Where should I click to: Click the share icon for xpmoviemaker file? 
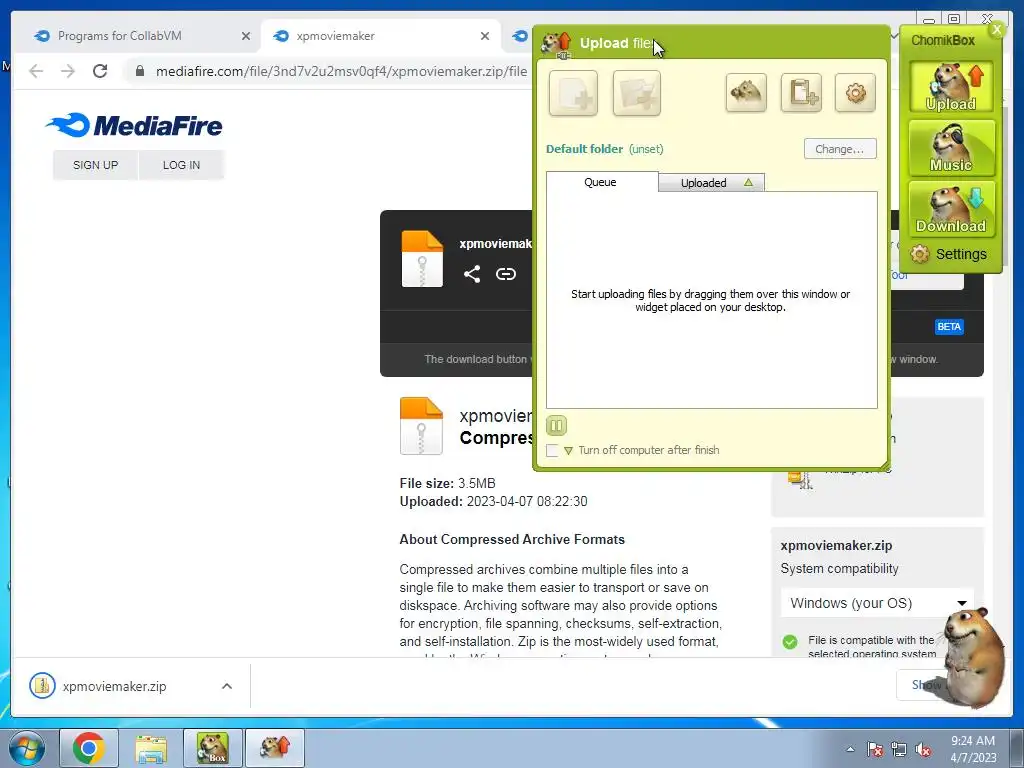pyautogui.click(x=472, y=274)
